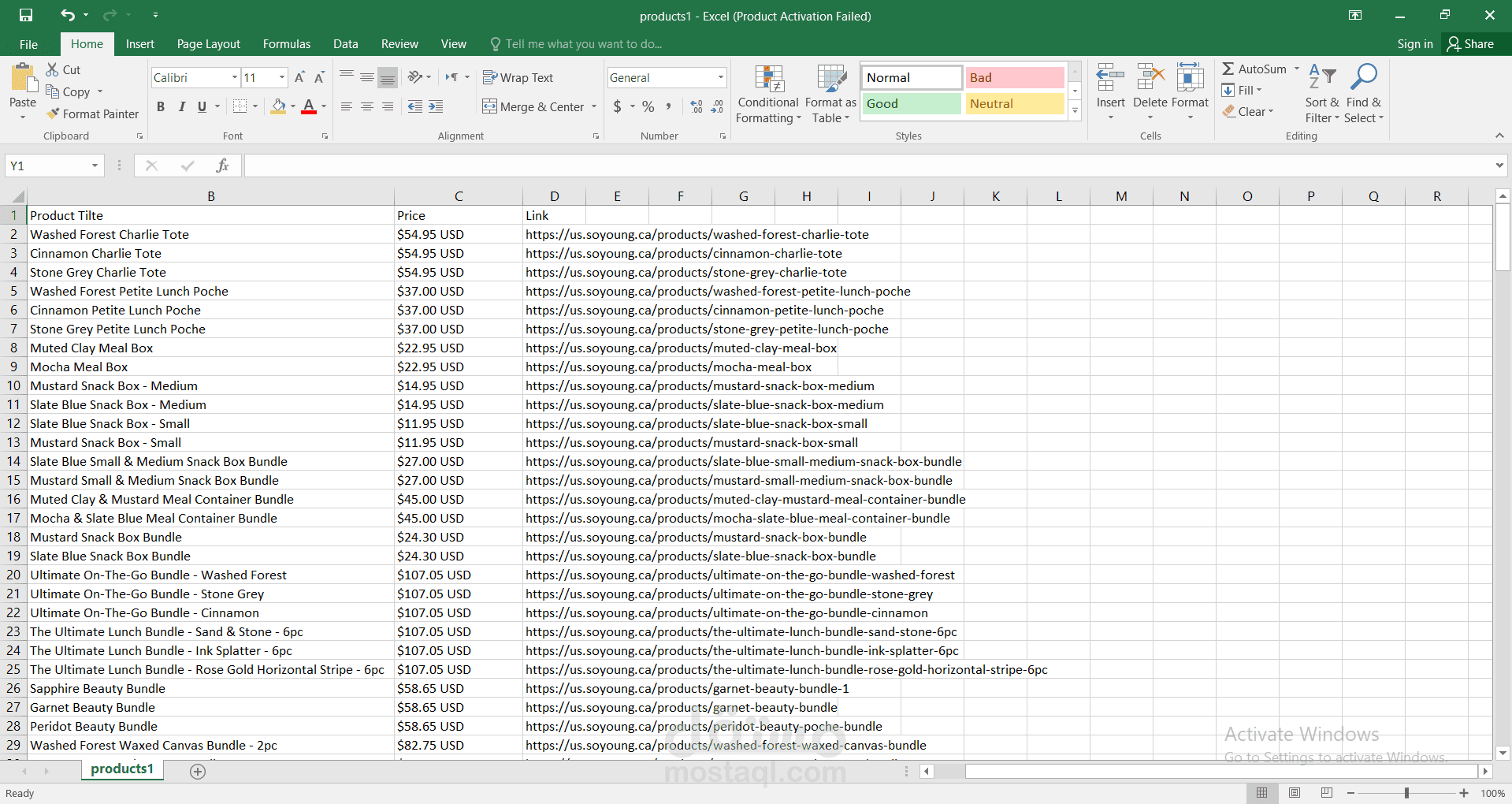Decrease indent in Alignment group
Image resolution: width=1512 pixels, height=804 pixels.
click(415, 106)
